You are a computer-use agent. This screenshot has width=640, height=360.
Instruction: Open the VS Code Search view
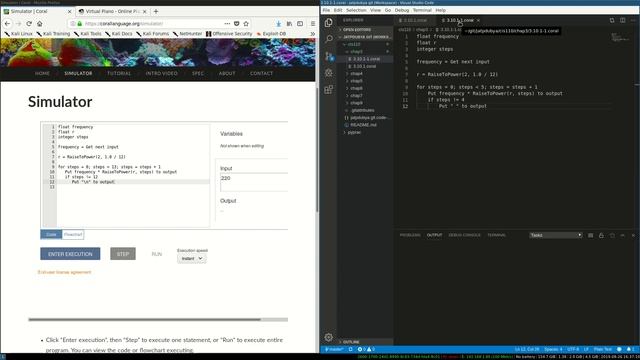[329, 39]
